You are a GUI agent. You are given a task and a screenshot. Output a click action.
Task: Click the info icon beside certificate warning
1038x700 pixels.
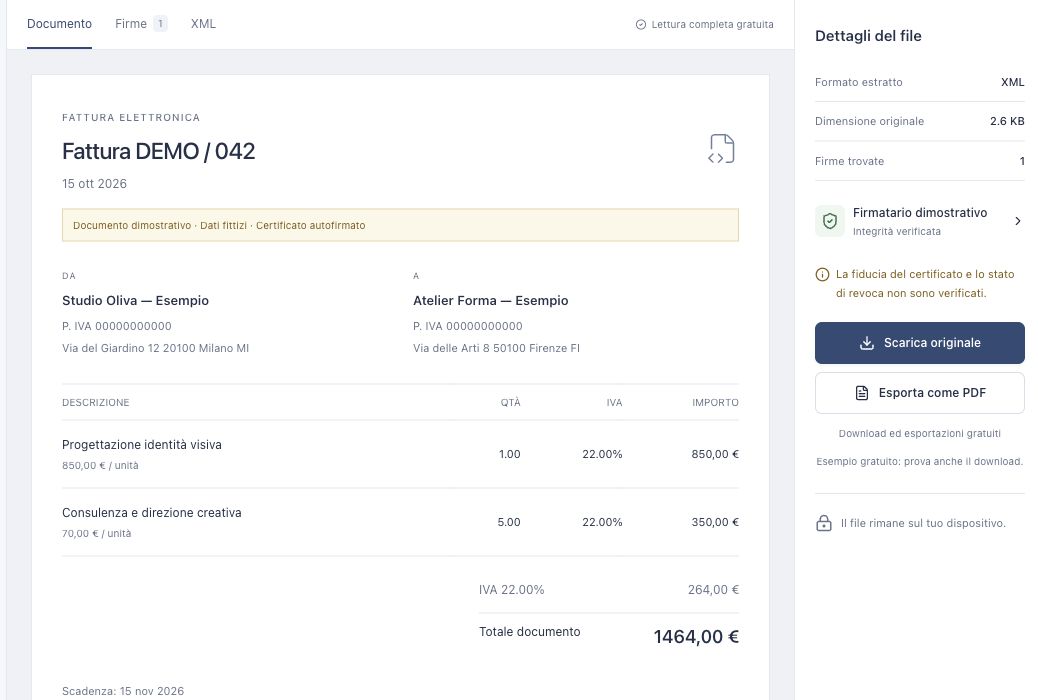pos(822,274)
